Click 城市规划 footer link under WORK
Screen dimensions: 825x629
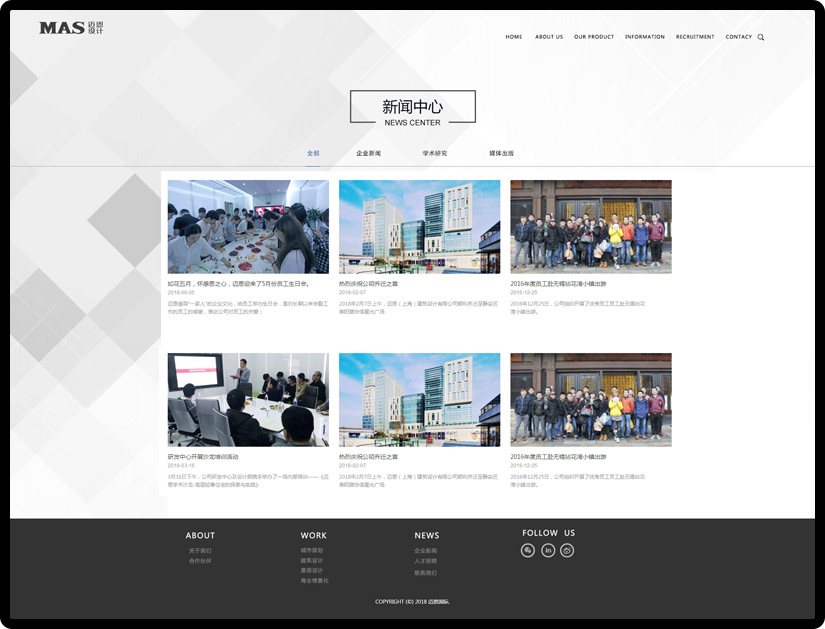(312, 550)
